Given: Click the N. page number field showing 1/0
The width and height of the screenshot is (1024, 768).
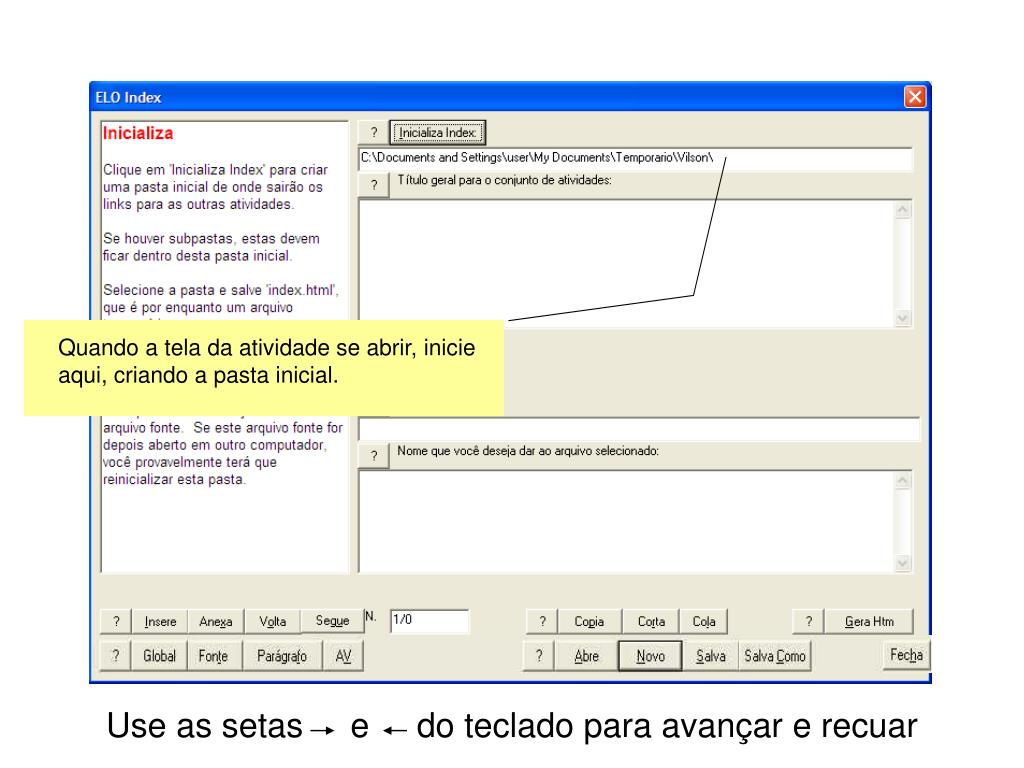Looking at the screenshot, I should (430, 620).
